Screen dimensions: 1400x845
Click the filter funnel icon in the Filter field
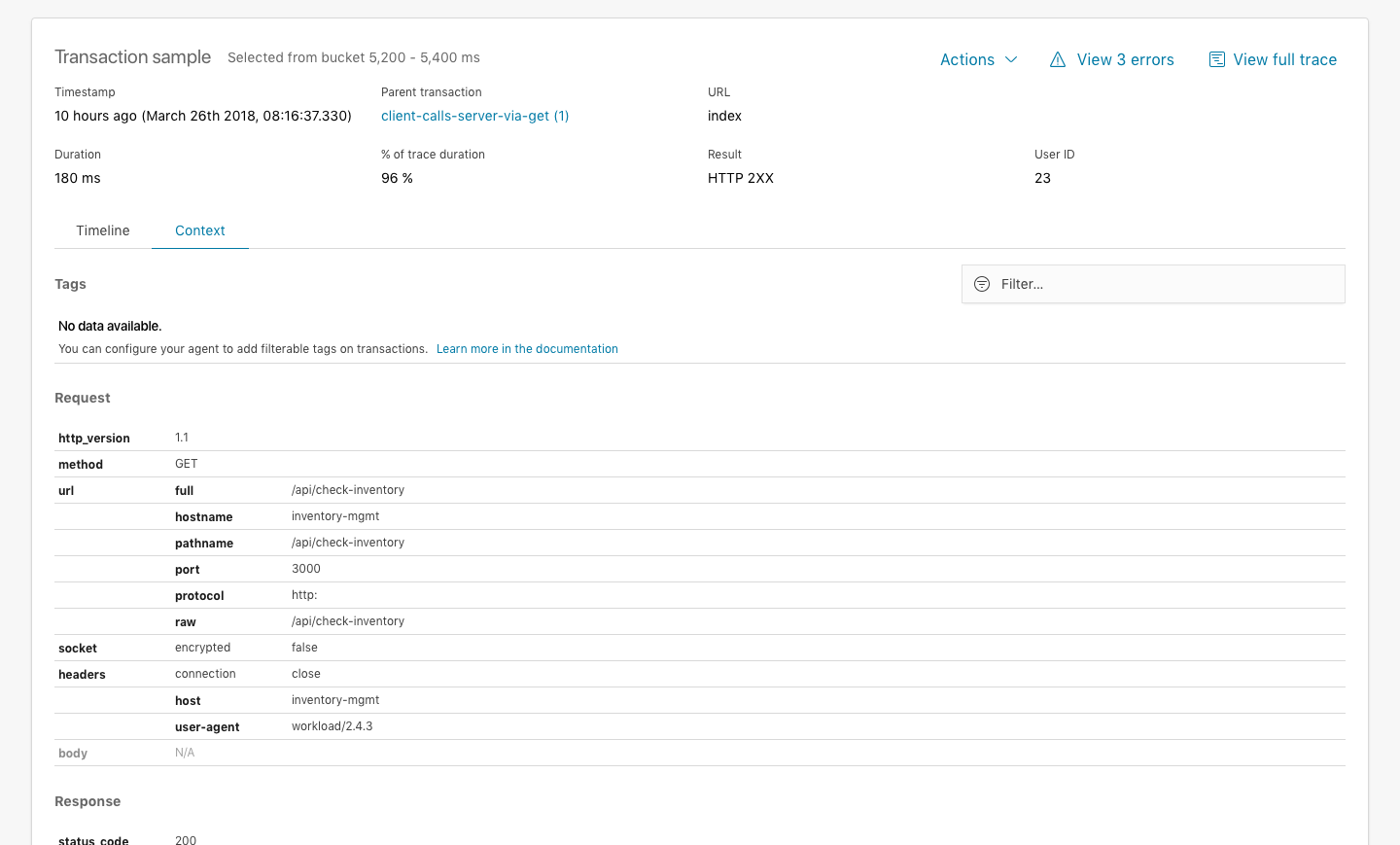(981, 284)
